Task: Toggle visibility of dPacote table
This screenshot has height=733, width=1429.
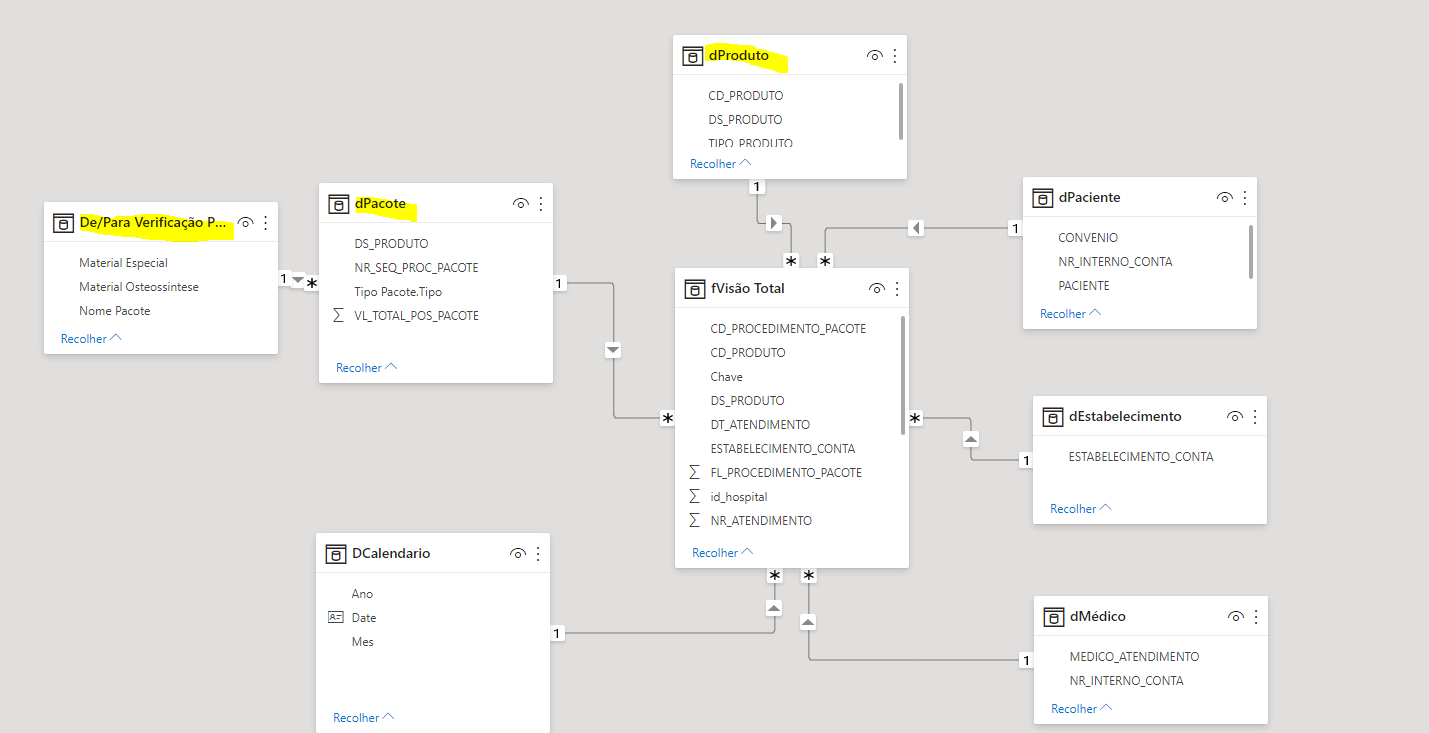Action: point(520,204)
